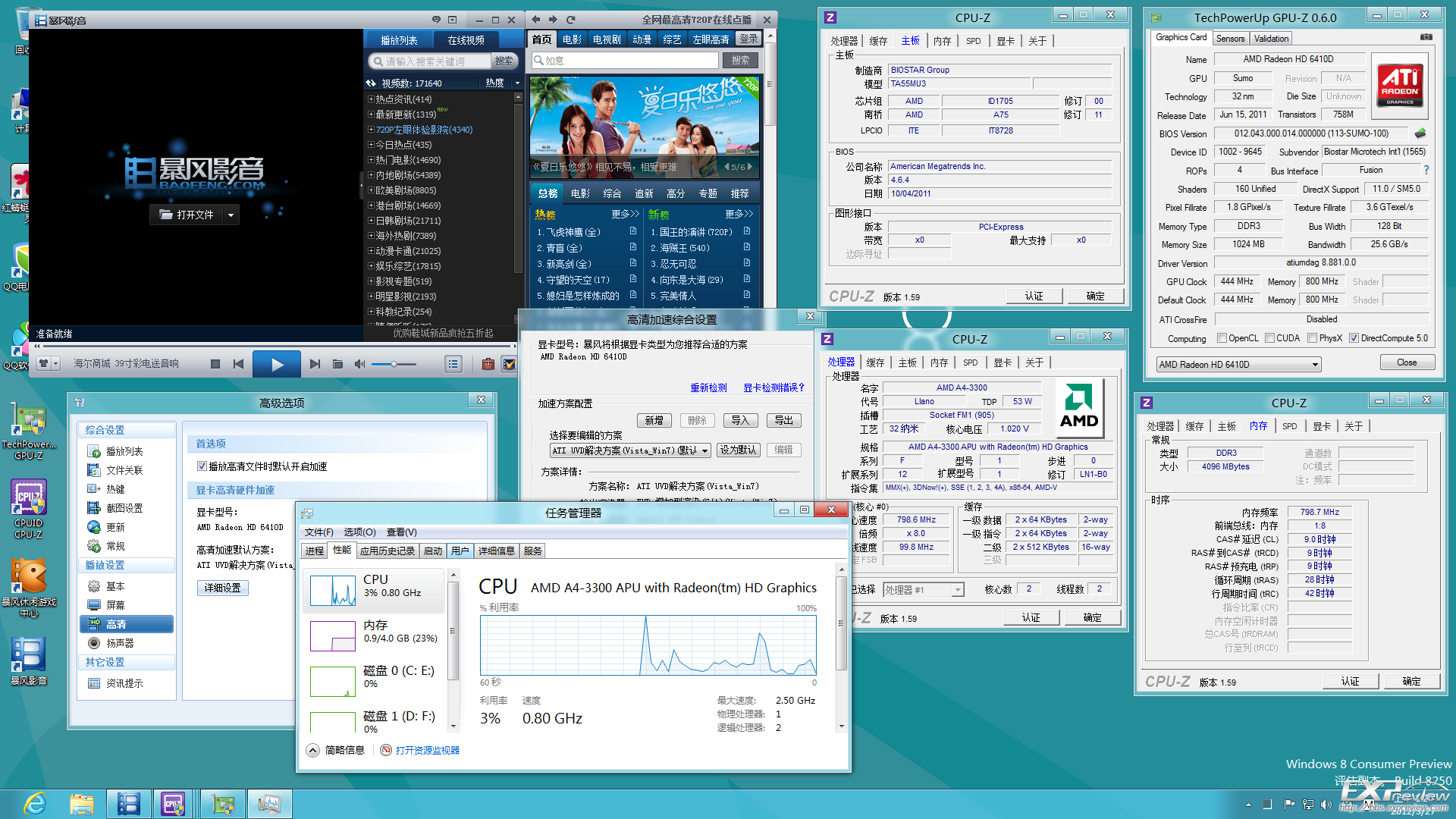
Task: Click the 详细设置 button
Action: pyautogui.click(x=222, y=588)
